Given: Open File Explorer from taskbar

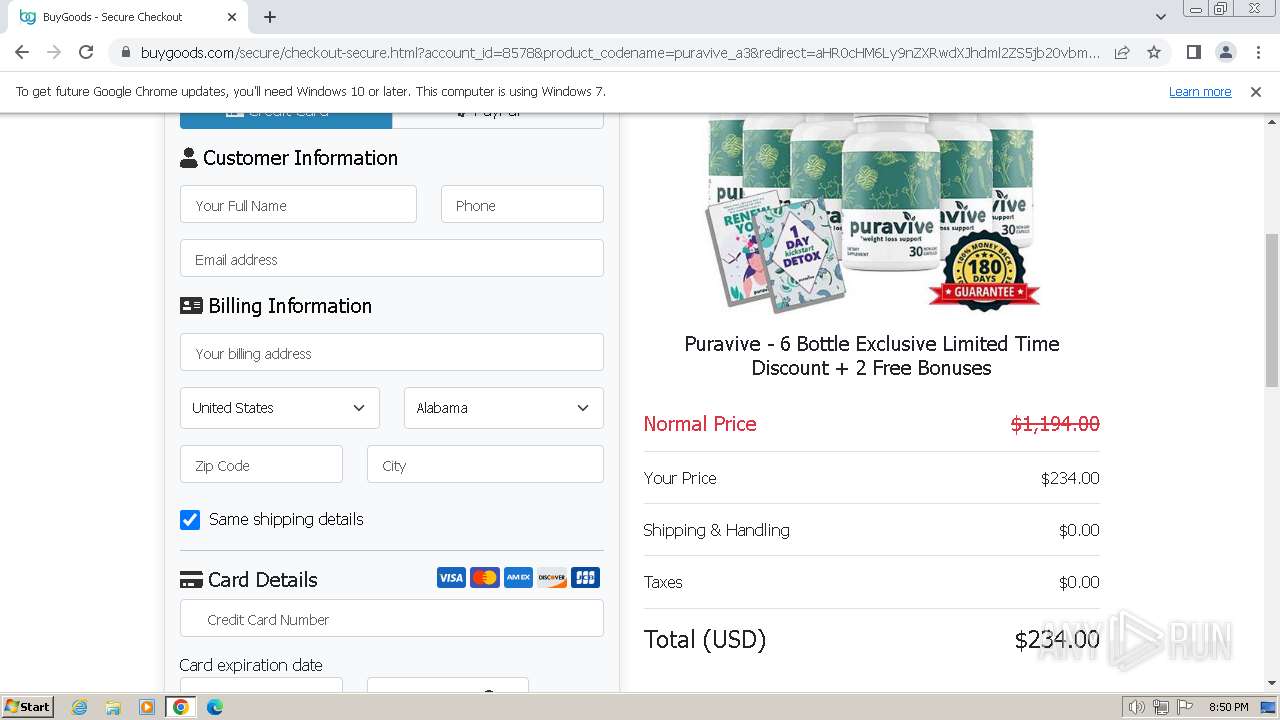Looking at the screenshot, I should [x=113, y=707].
